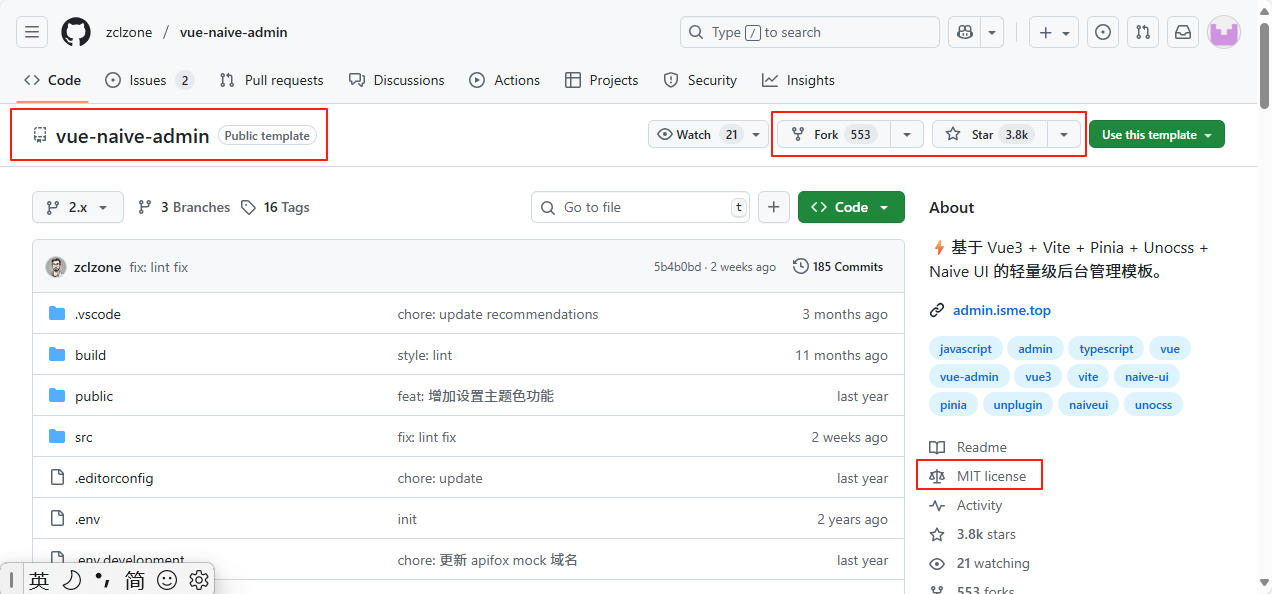
Task: Open the build folder
Action: (90, 355)
